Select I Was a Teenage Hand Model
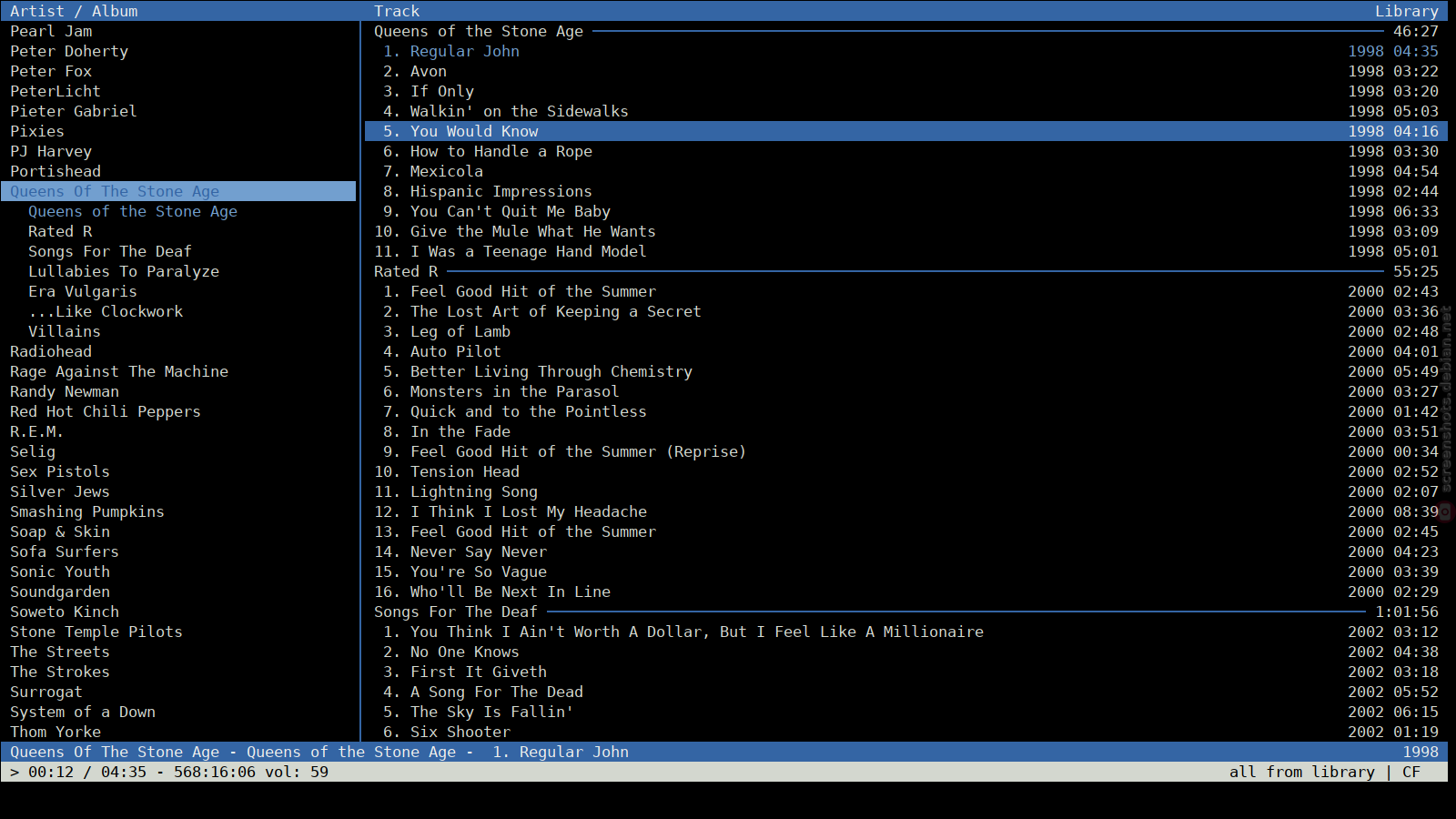Screen dimensions: 1456x819 pos(906,251)
